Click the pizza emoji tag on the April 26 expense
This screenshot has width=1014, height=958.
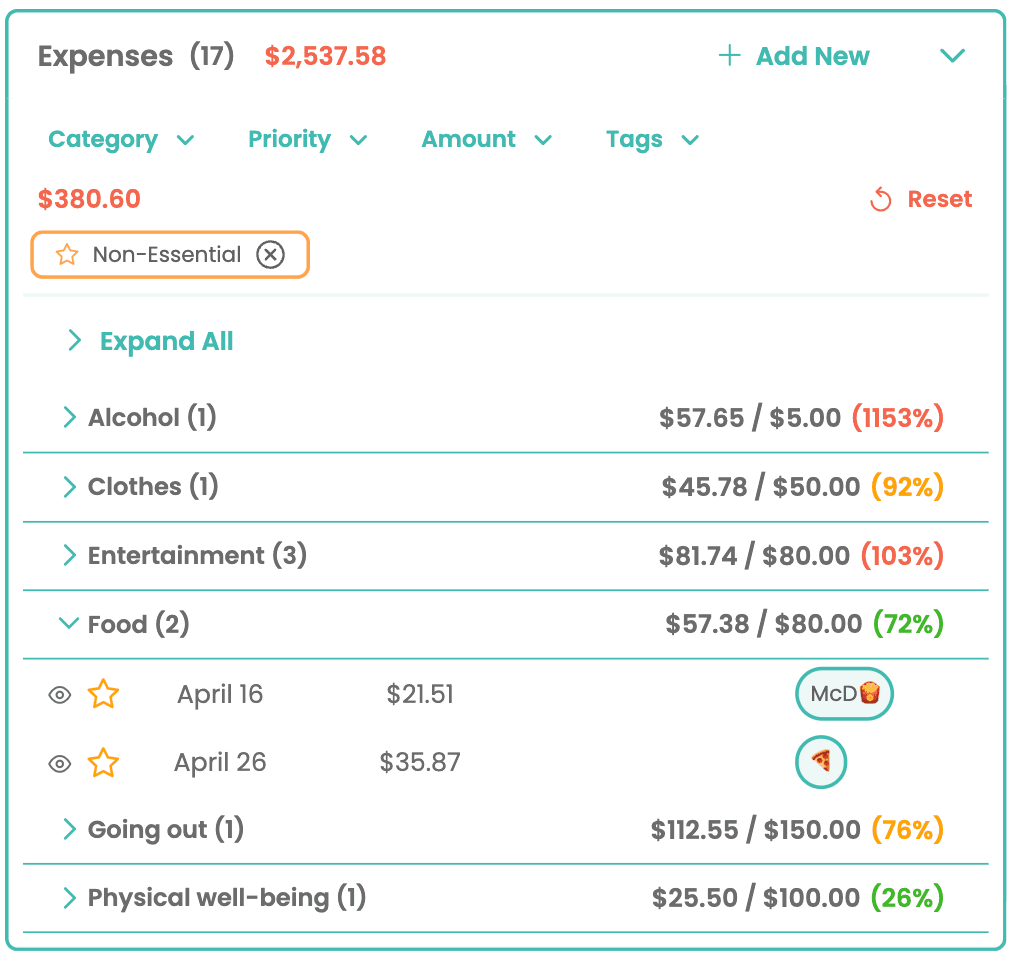[x=821, y=762]
